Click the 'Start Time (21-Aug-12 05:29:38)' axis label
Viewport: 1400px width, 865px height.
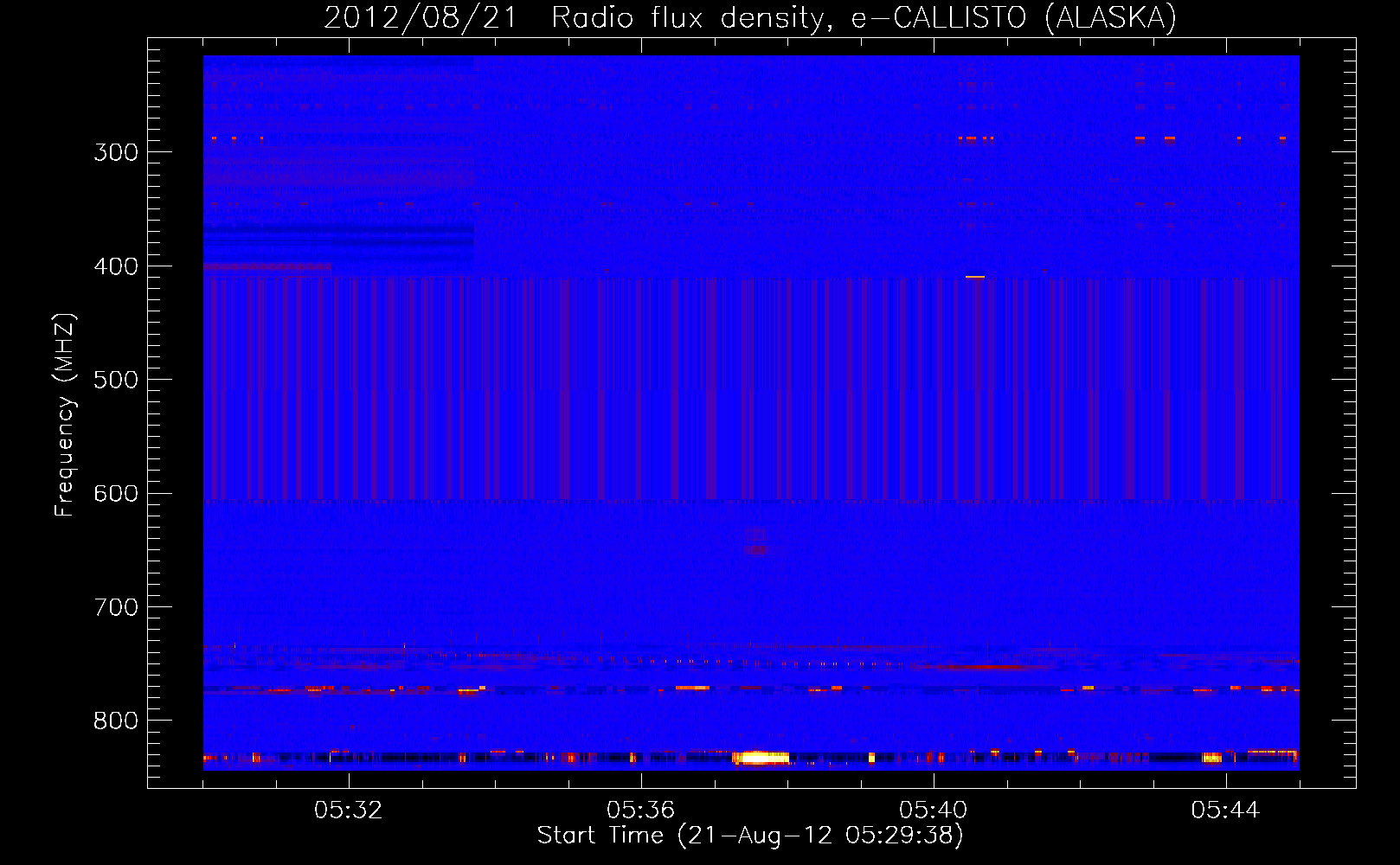[750, 836]
